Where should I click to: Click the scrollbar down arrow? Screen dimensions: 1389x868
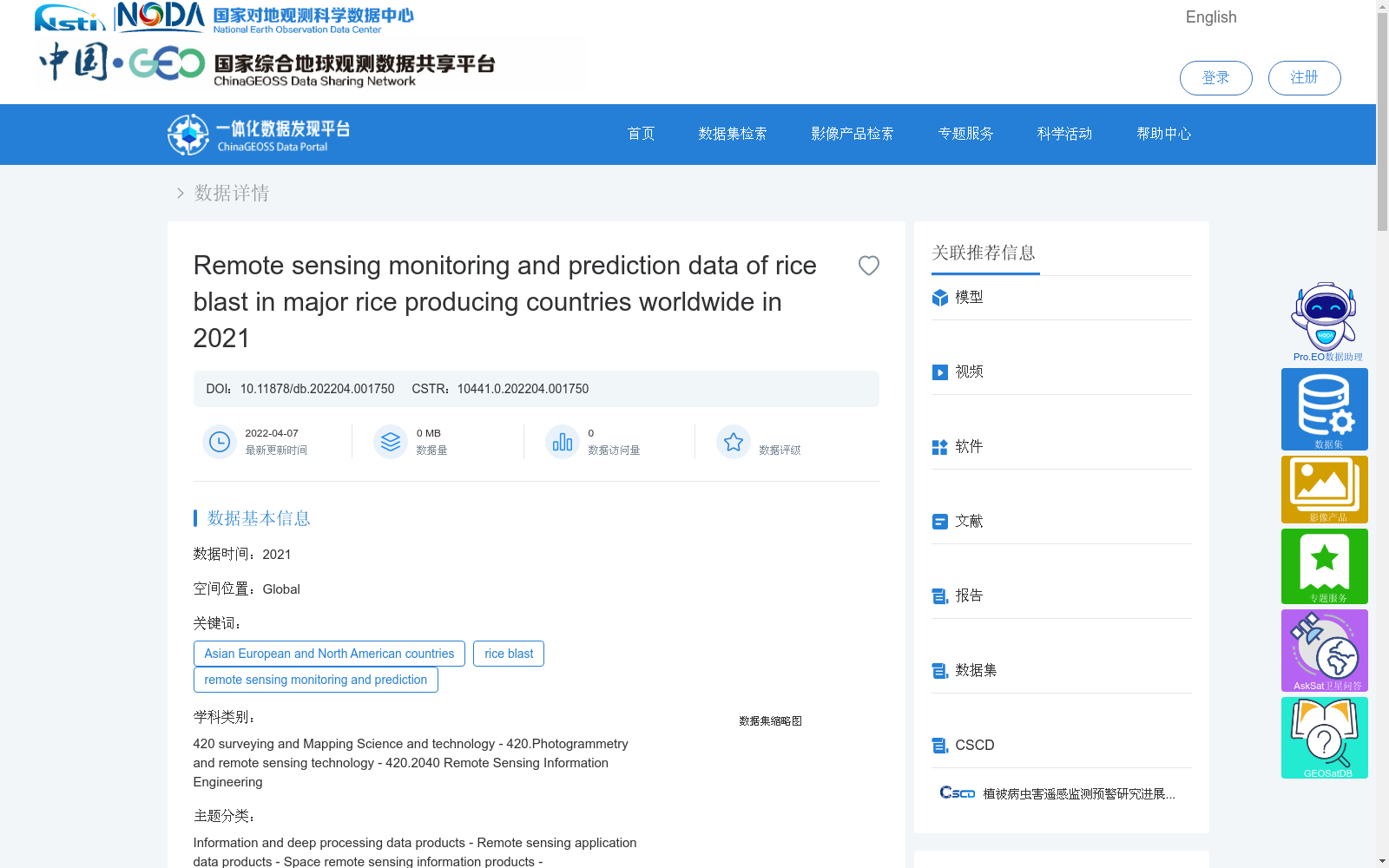pyautogui.click(x=1382, y=861)
